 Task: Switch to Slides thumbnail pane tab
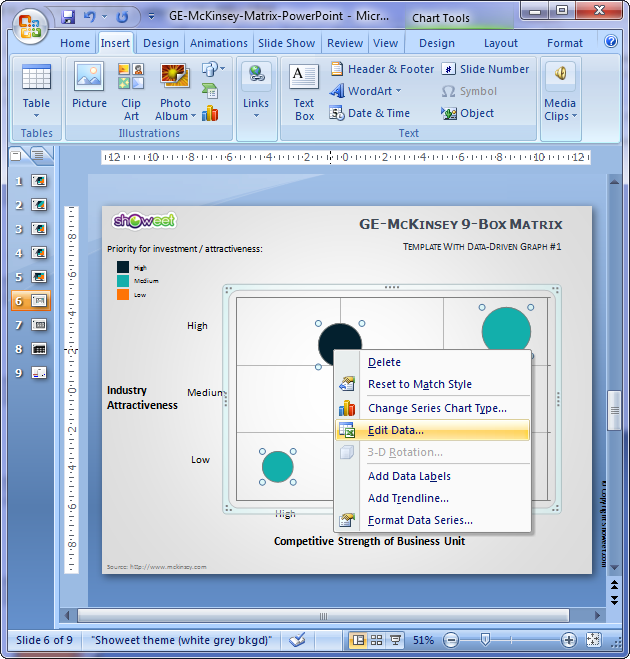click(x=16, y=156)
